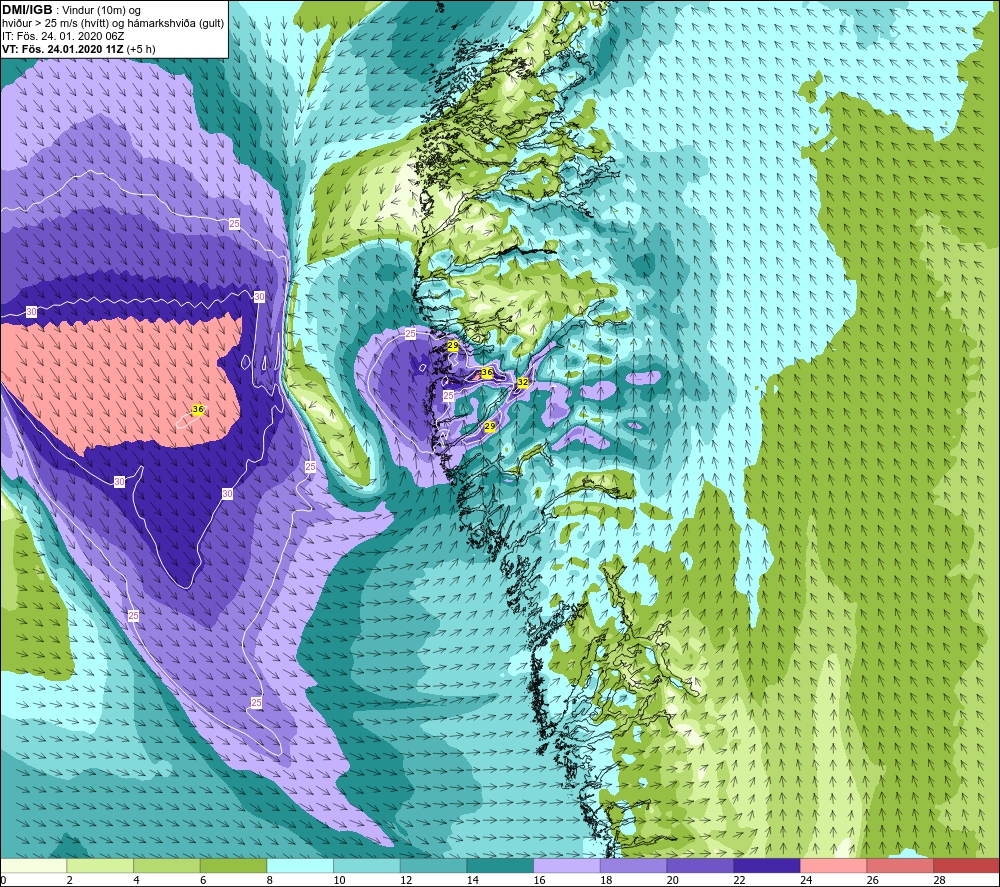
Task: Click the 2–4 m/s light green legend swatch
Action: click(100, 866)
